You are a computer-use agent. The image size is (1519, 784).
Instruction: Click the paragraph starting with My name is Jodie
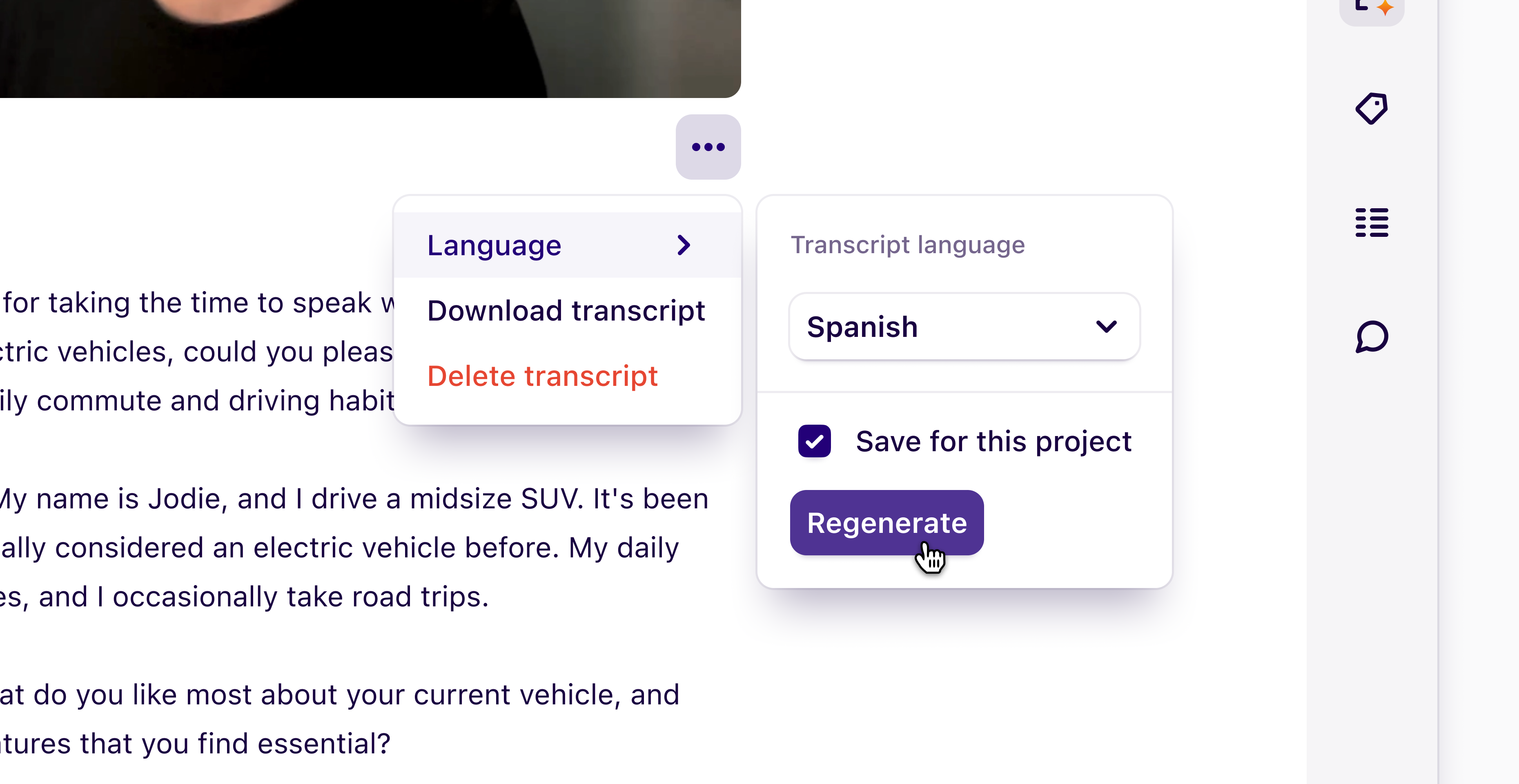click(354, 498)
